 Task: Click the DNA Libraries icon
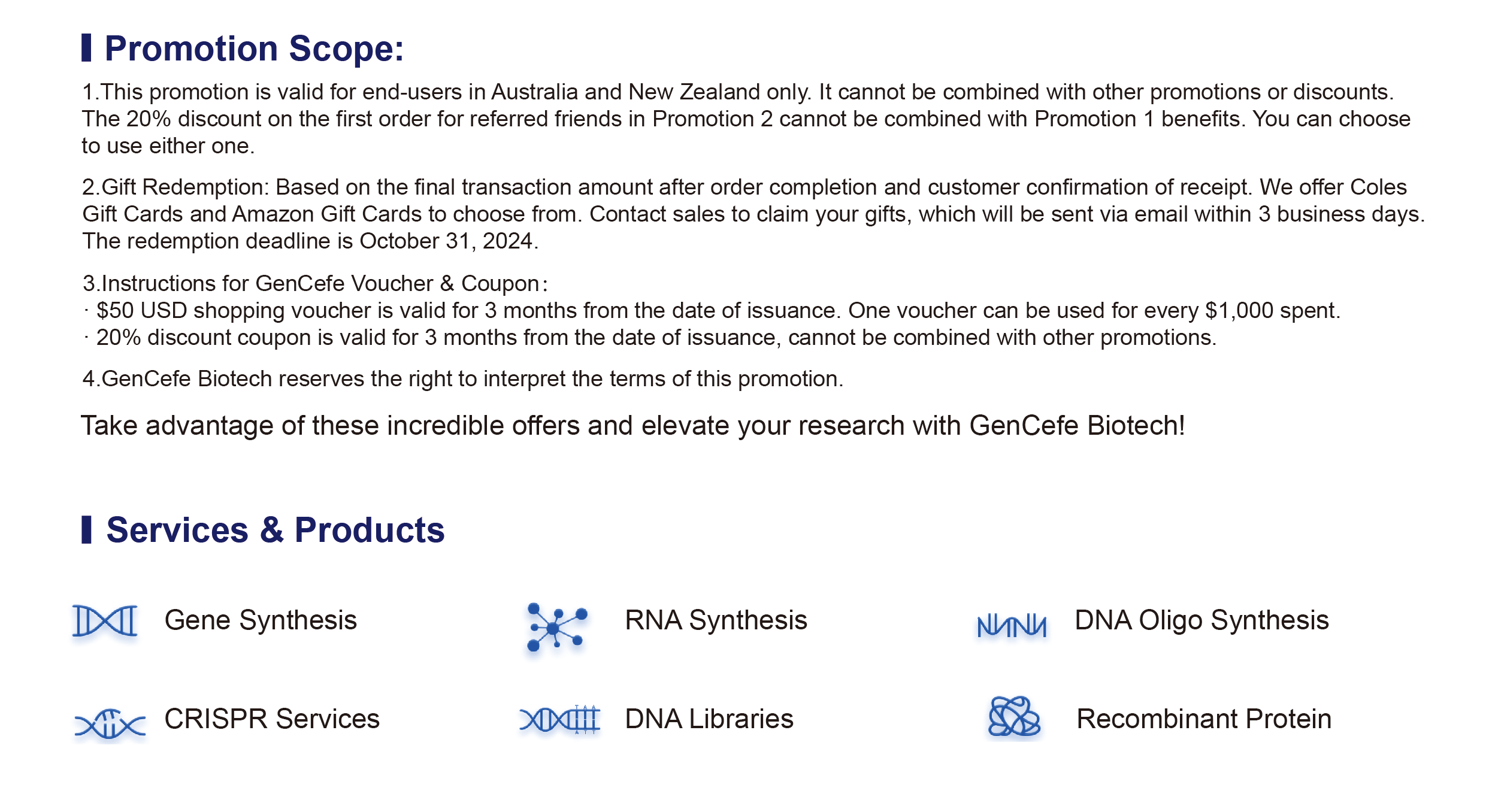[559, 719]
